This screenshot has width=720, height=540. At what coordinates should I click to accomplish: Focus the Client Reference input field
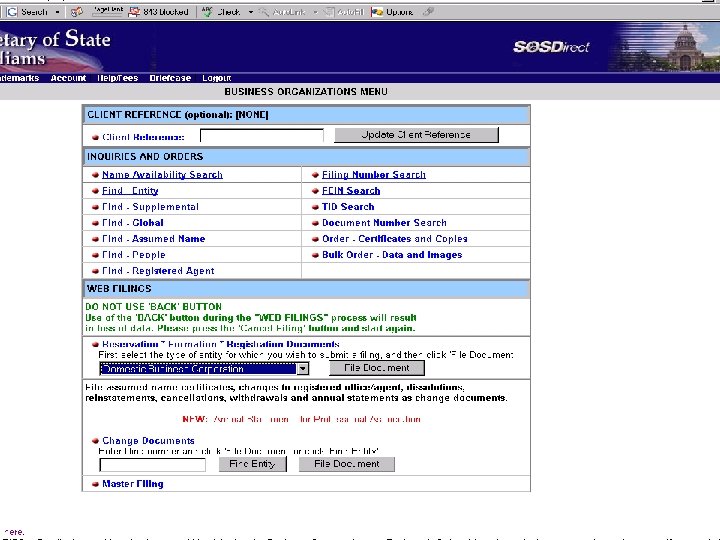click(262, 136)
